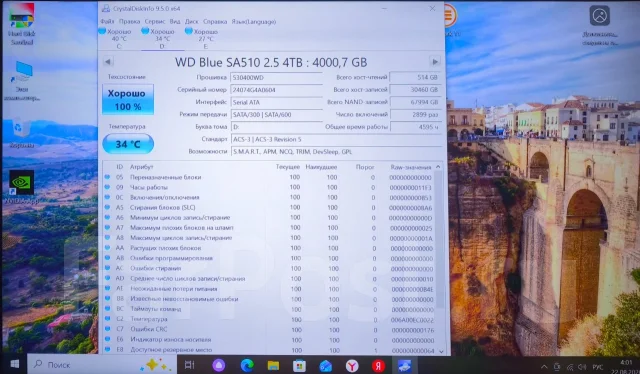Open the Вид menu
Screen dimensions: 640x374
tap(175, 22)
